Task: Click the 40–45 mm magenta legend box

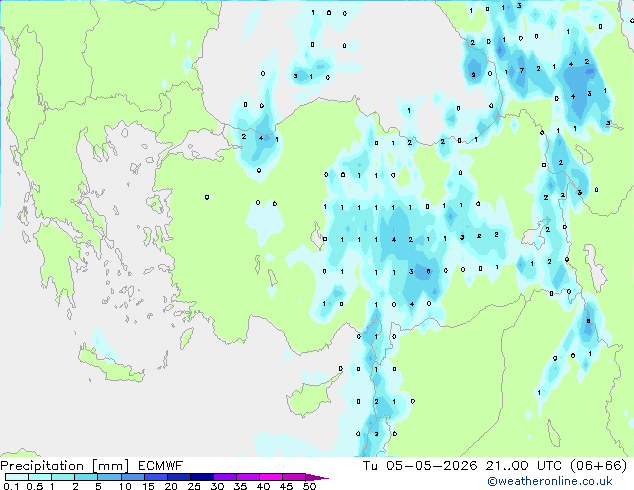Action: coord(271,477)
